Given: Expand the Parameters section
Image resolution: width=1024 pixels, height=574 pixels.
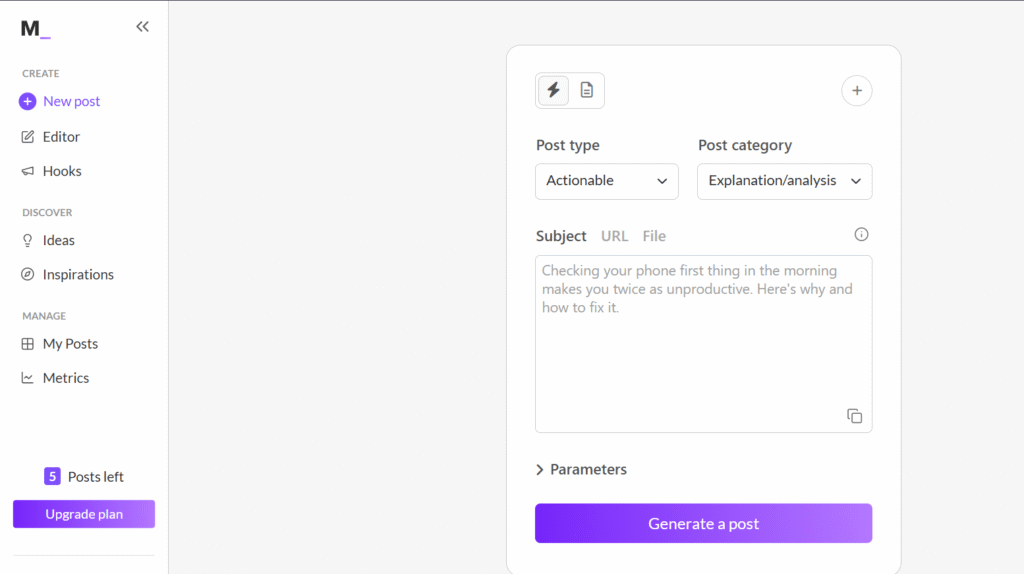Looking at the screenshot, I should pos(581,470).
